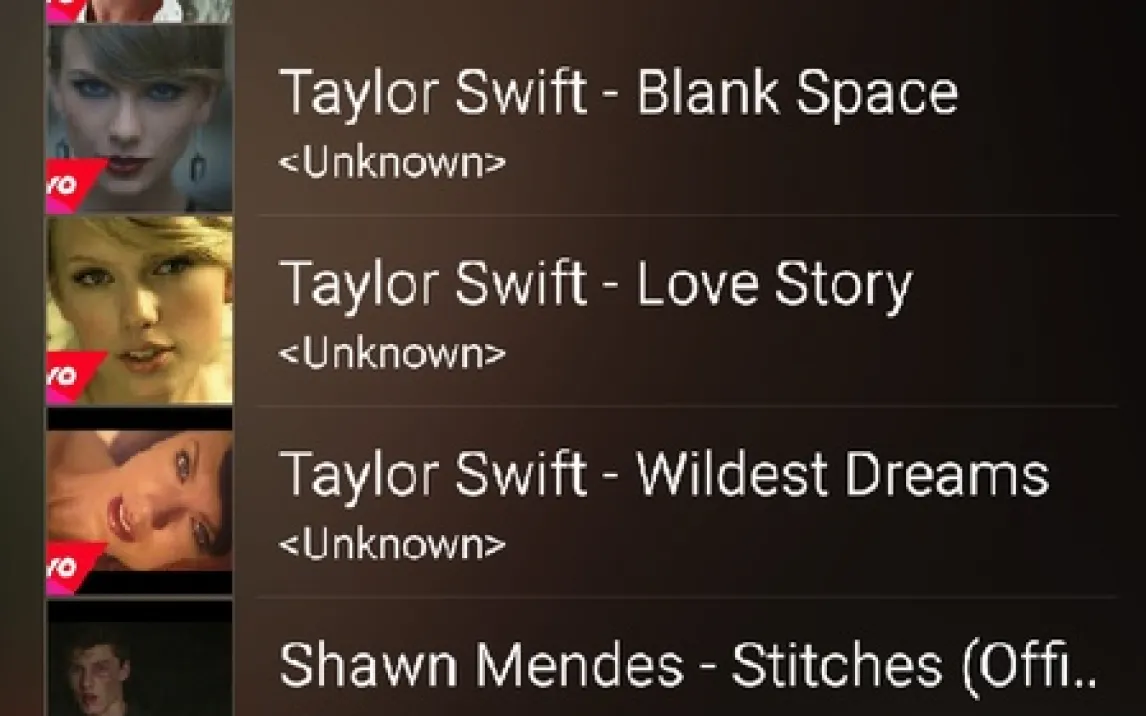Open the Shawn Mendes Stitches thumbnail
1146x716 pixels.
pos(140,658)
